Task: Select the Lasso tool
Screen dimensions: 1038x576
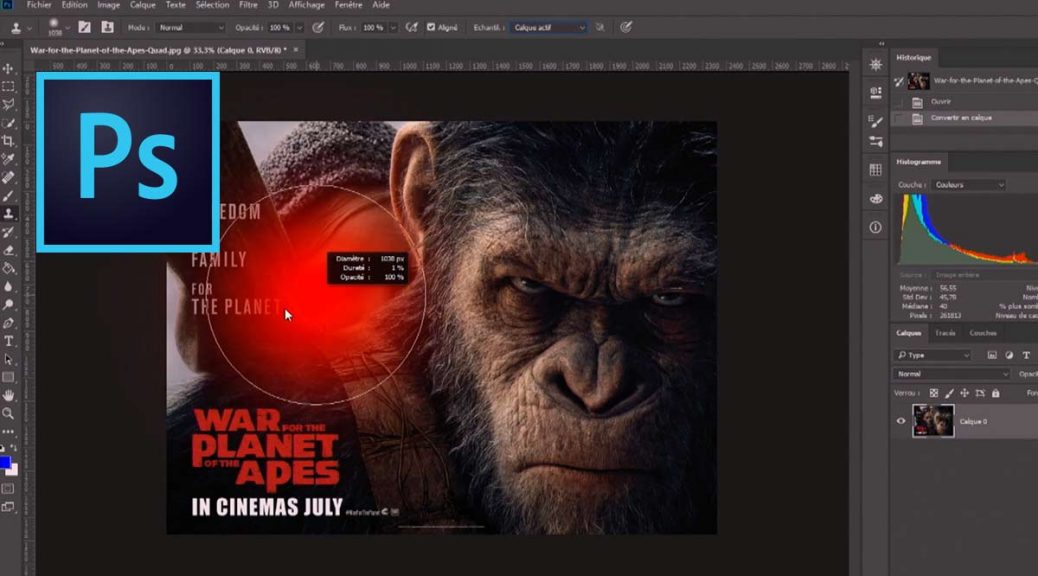Action: [8, 105]
